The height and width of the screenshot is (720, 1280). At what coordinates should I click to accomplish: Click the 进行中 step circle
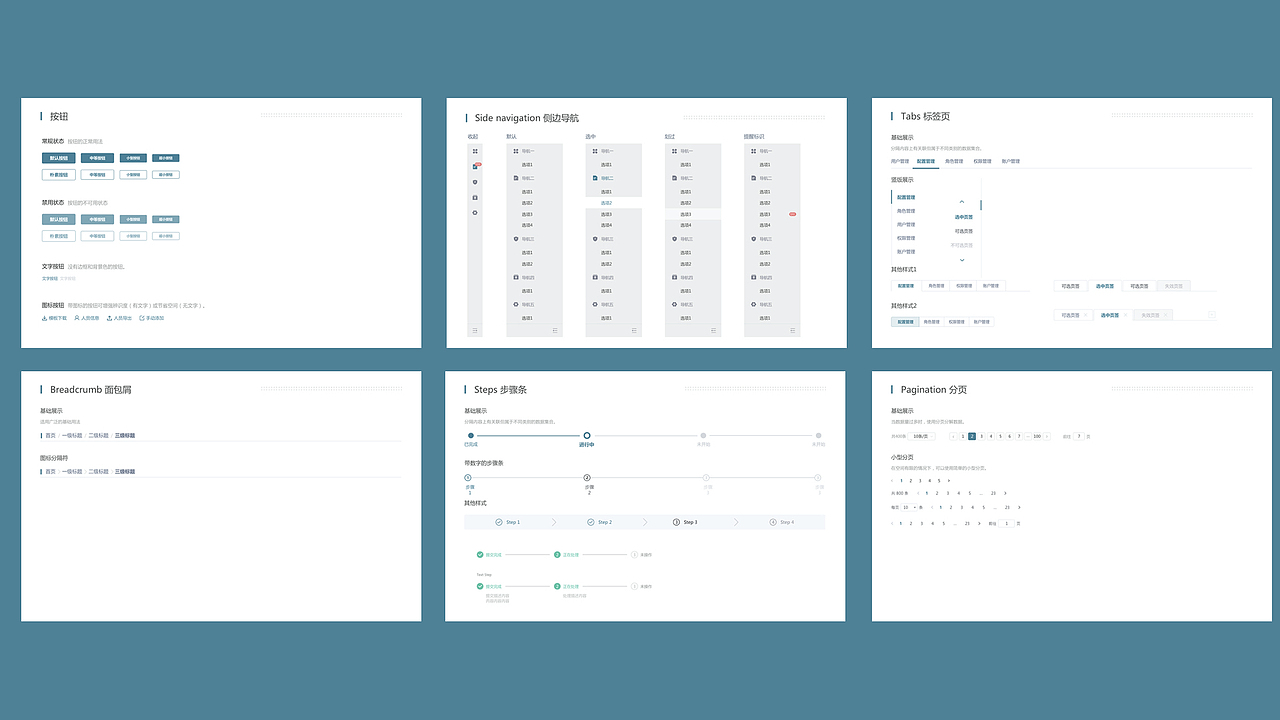point(587,435)
